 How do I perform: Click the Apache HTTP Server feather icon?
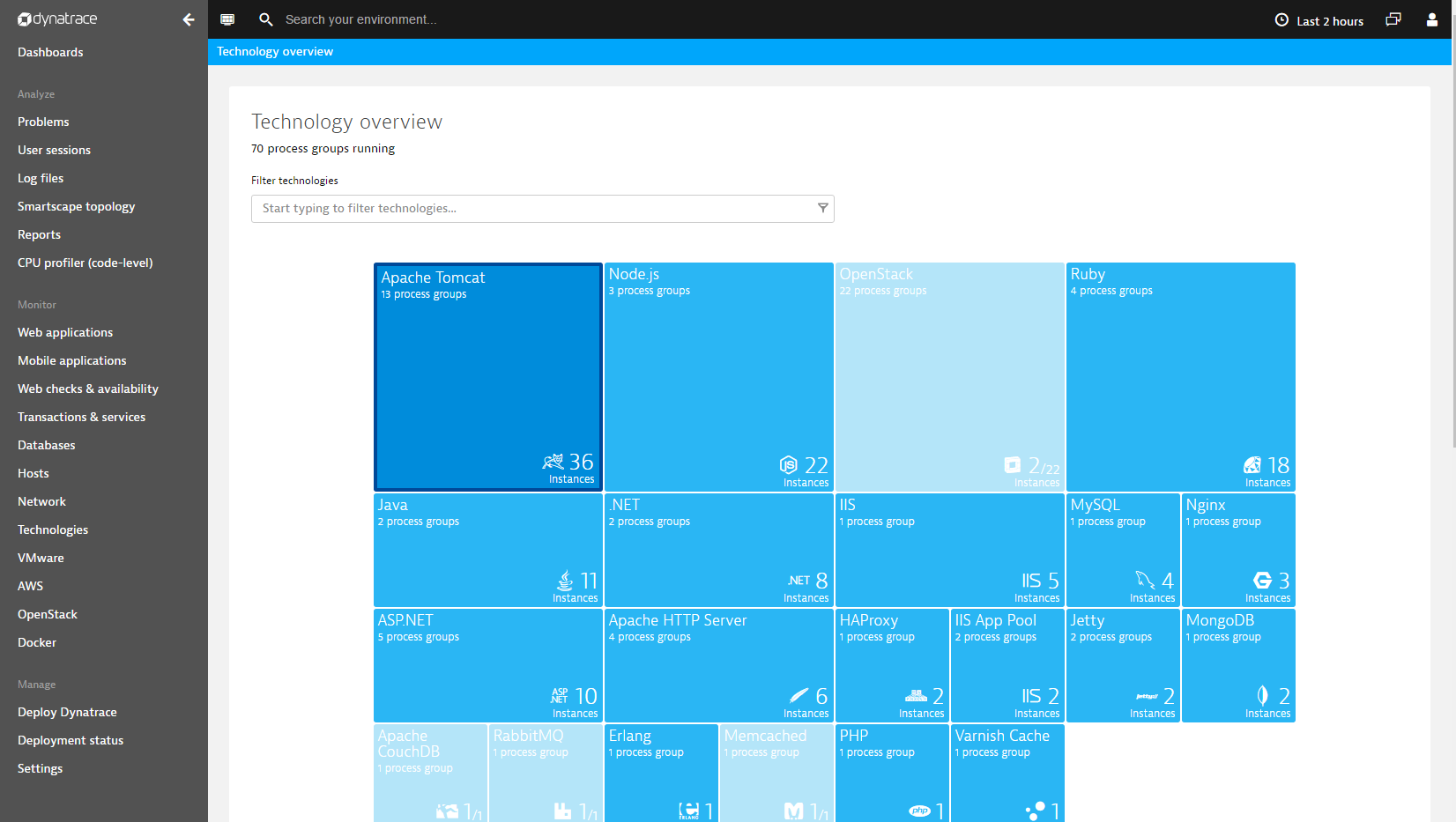click(799, 695)
